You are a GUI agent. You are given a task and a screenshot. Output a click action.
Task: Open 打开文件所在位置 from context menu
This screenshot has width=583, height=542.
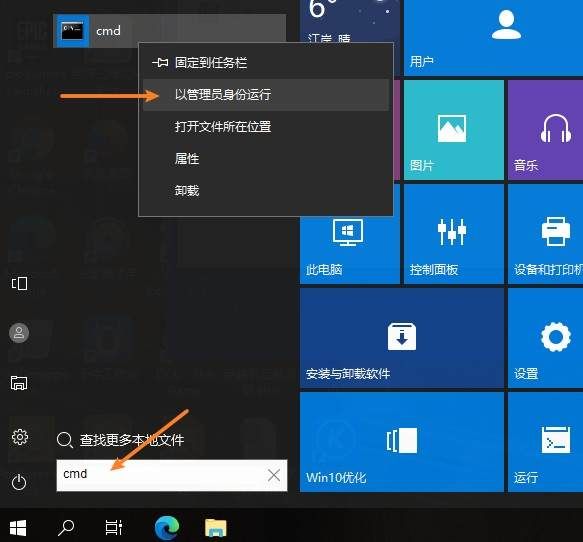click(266, 127)
